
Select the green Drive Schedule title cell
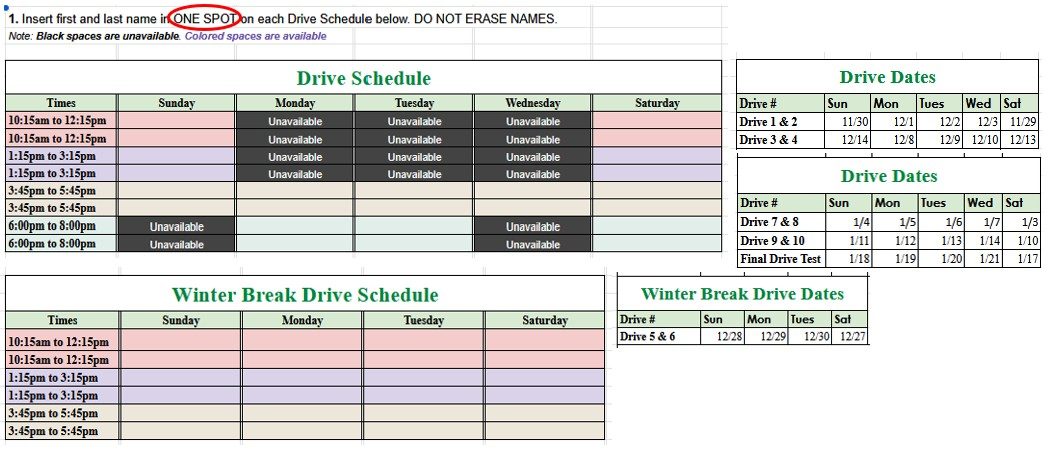(364, 78)
